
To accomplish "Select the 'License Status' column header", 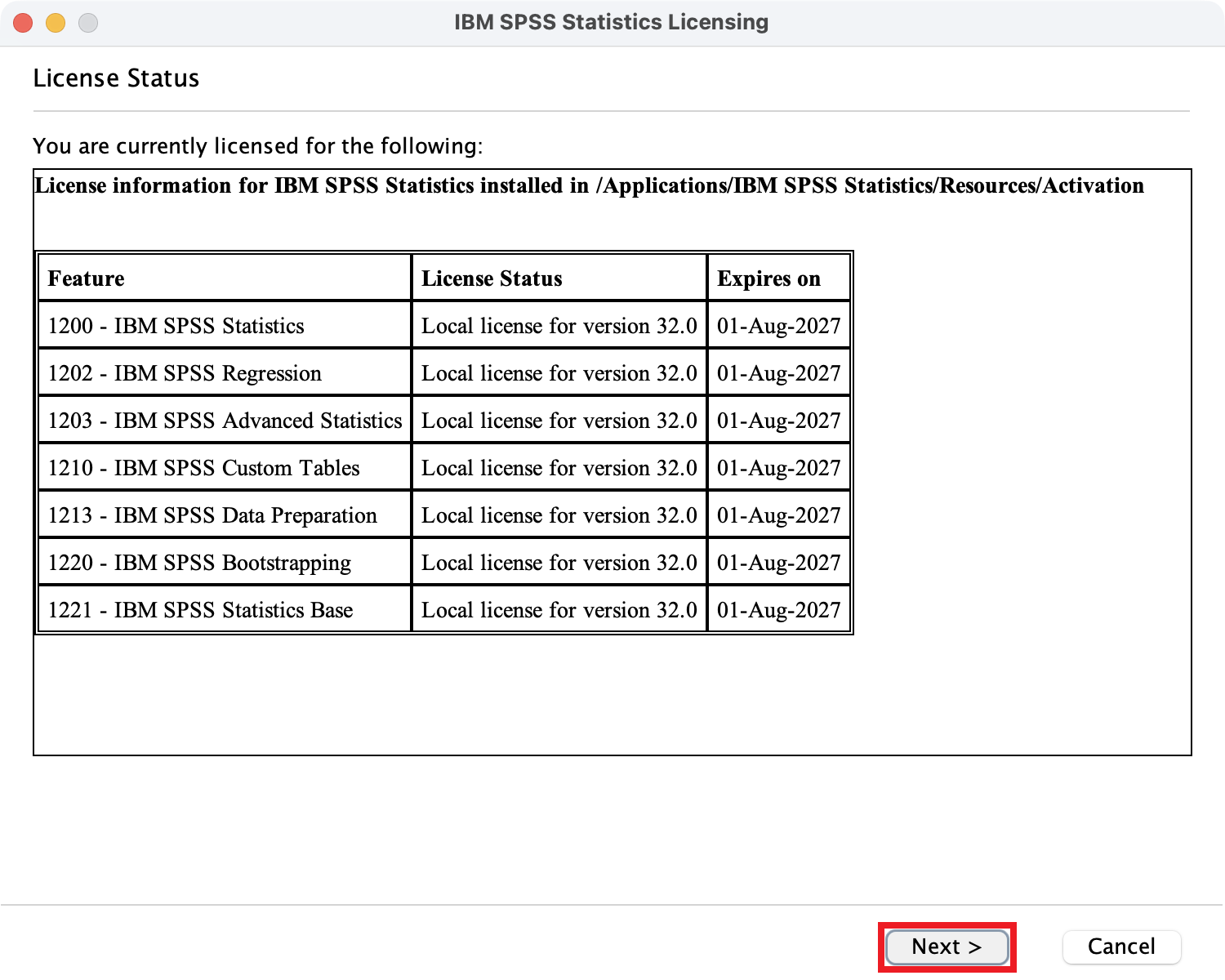I will 559,278.
